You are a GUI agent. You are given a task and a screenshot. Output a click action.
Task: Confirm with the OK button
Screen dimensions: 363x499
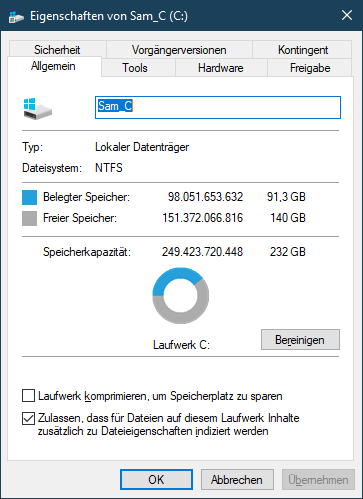pos(156,480)
